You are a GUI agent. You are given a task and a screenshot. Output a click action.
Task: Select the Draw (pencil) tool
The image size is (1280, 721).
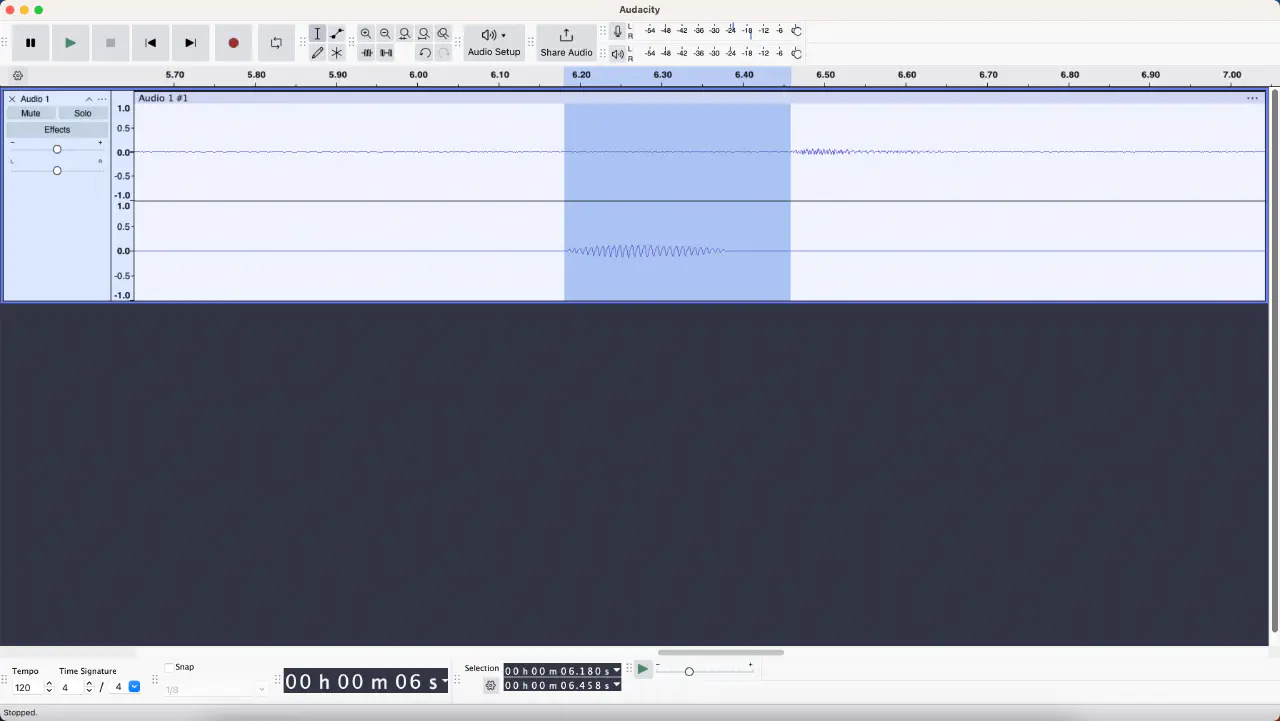pos(317,53)
